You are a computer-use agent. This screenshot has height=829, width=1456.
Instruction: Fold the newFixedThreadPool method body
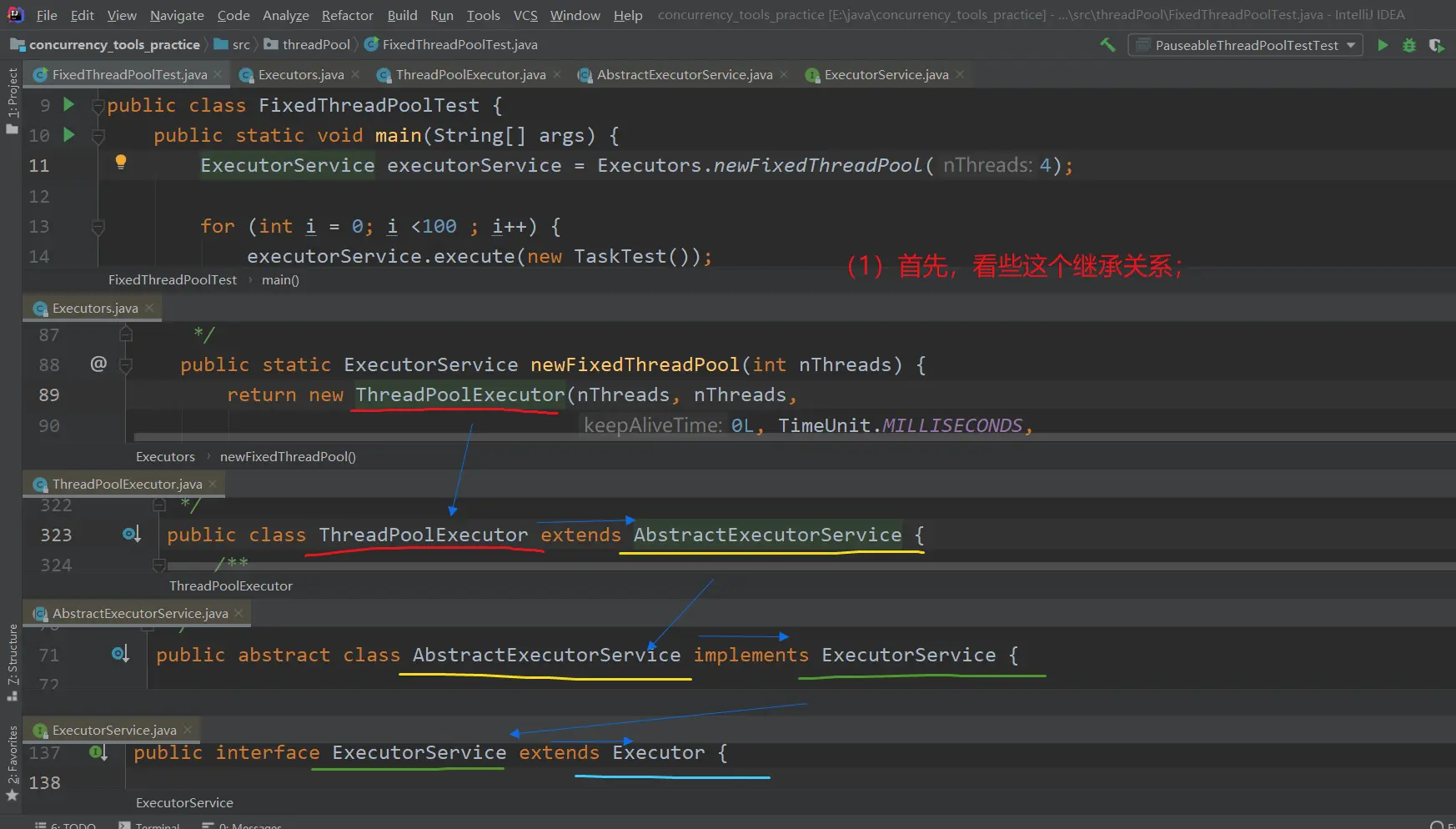(126, 365)
